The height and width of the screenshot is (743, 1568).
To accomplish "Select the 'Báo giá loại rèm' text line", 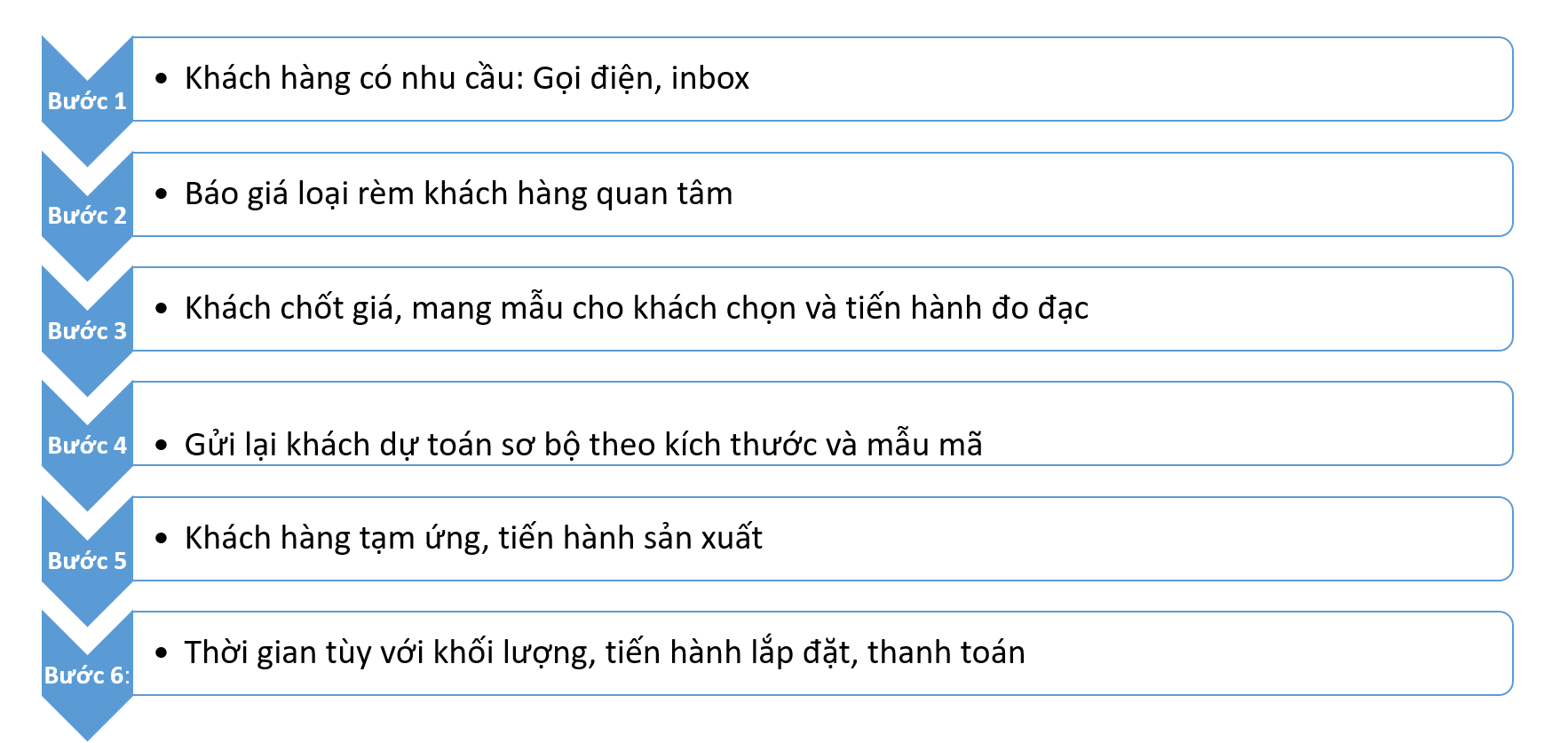I will tap(458, 194).
